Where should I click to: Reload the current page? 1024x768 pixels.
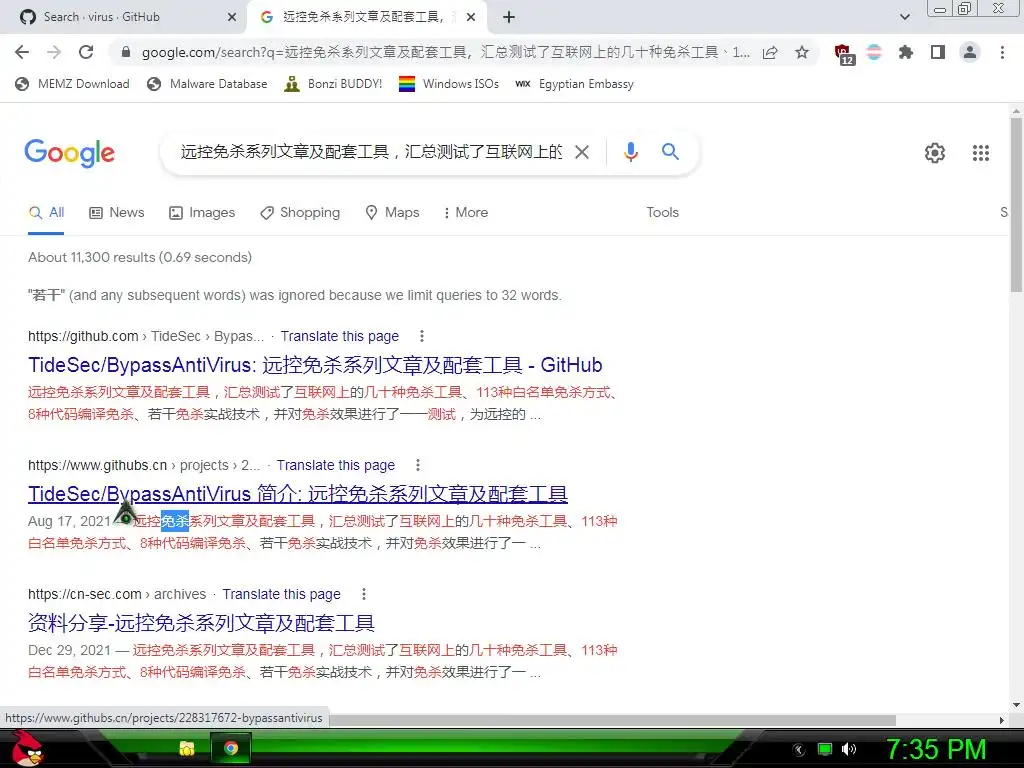pos(86,52)
